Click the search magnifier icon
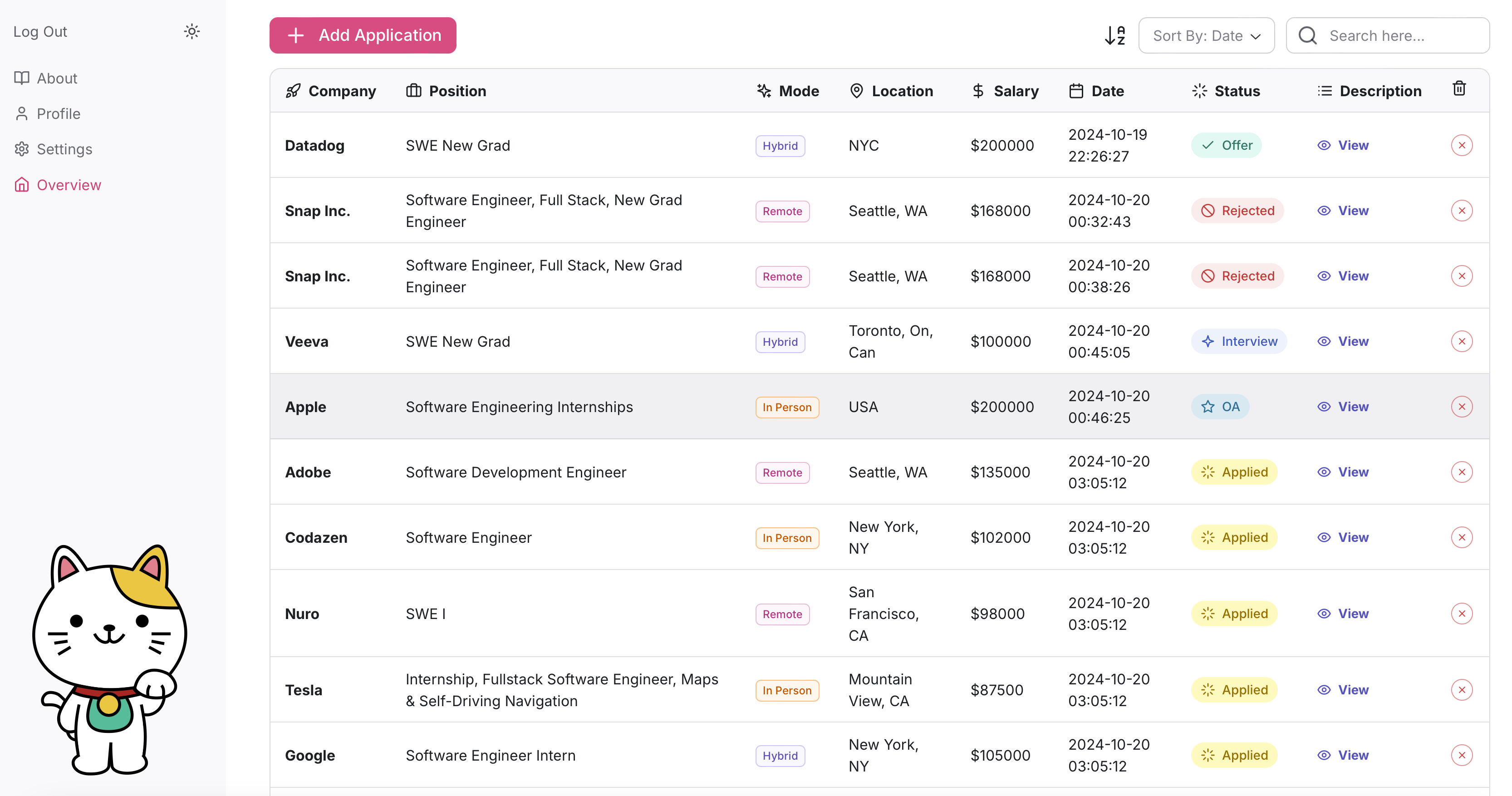This screenshot has width=1512, height=796. [1308, 35]
